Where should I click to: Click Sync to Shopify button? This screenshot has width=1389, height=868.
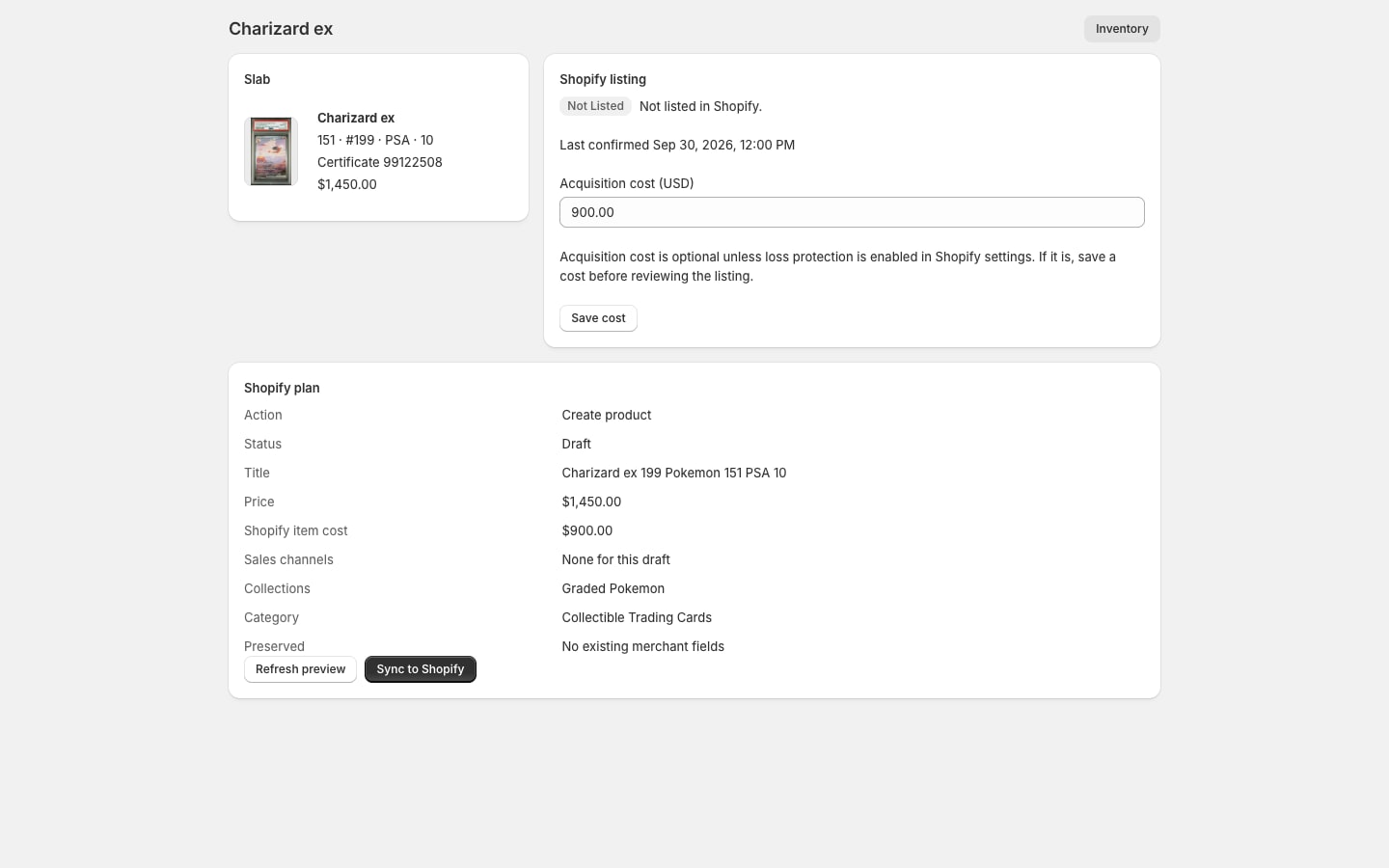421,669
